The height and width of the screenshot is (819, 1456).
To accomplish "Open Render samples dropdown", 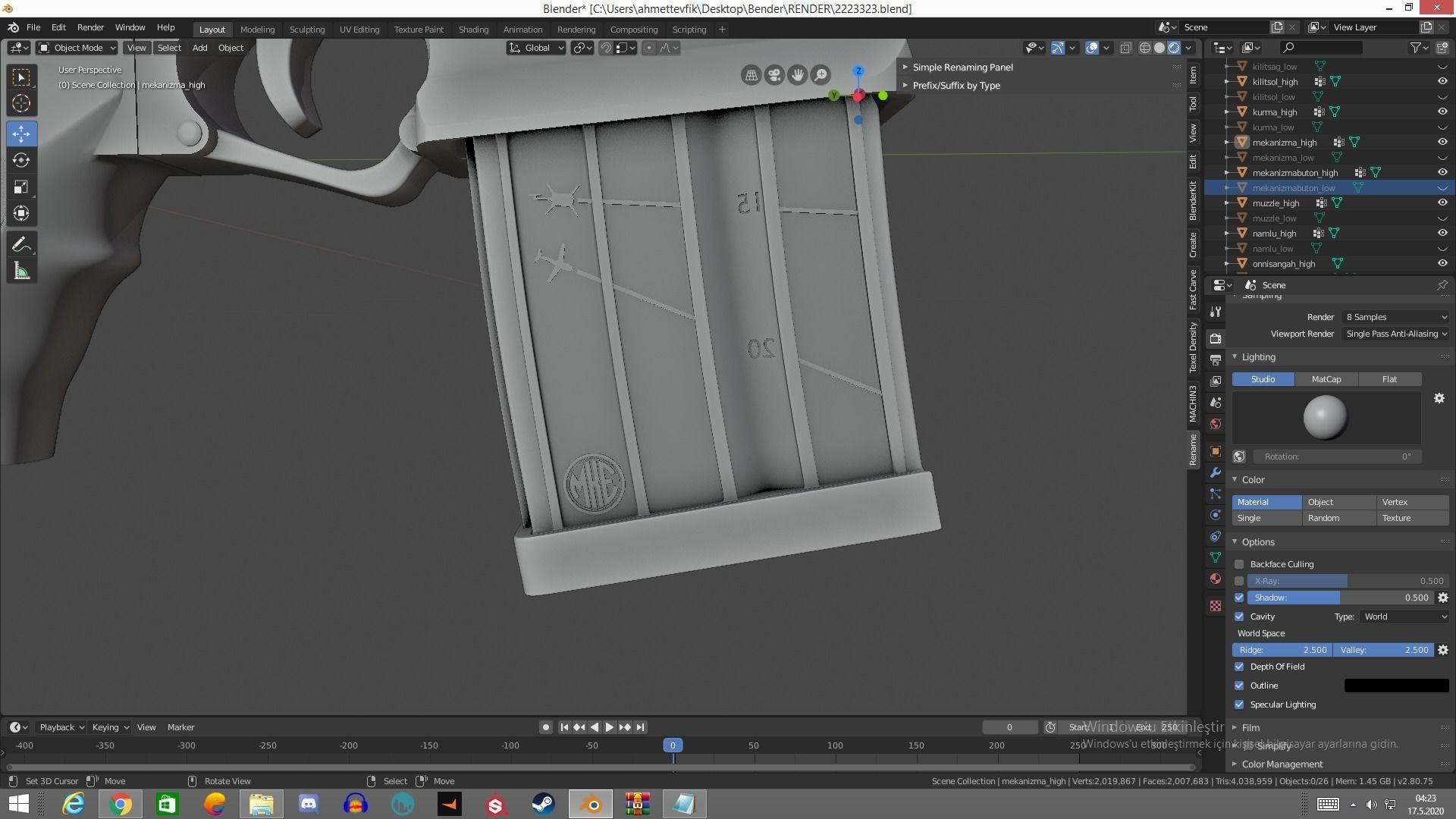I will [x=1395, y=317].
